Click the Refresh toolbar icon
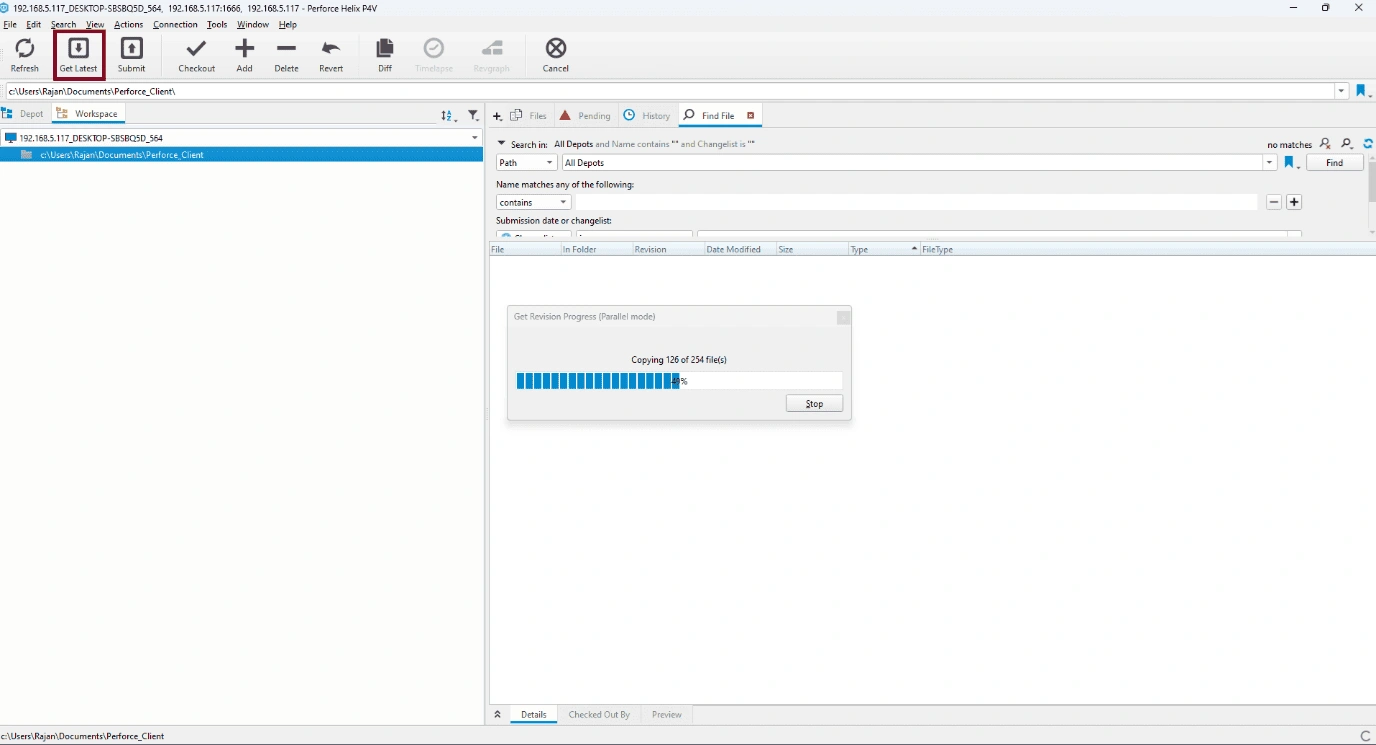 25,48
